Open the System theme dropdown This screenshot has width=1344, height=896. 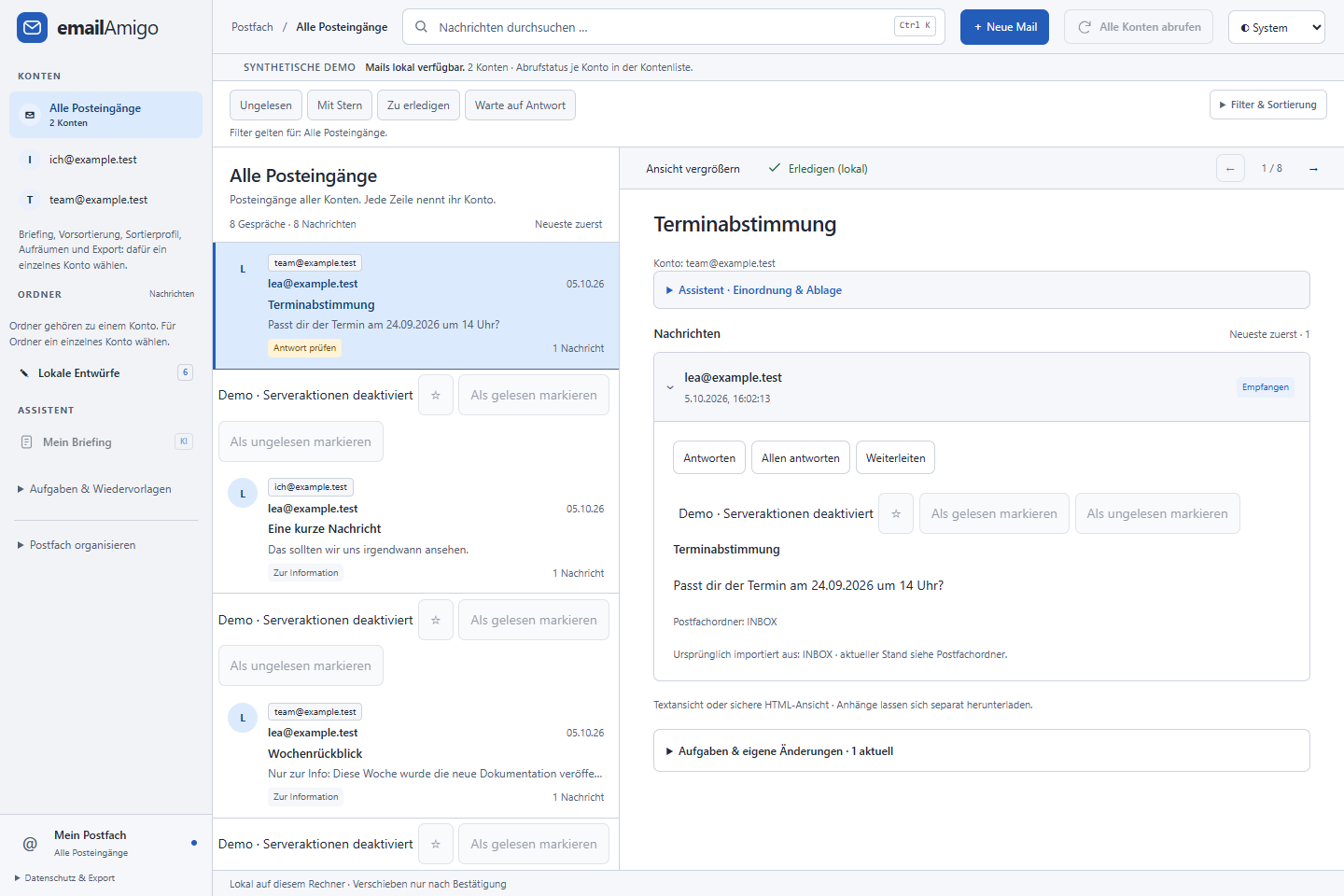[1277, 28]
